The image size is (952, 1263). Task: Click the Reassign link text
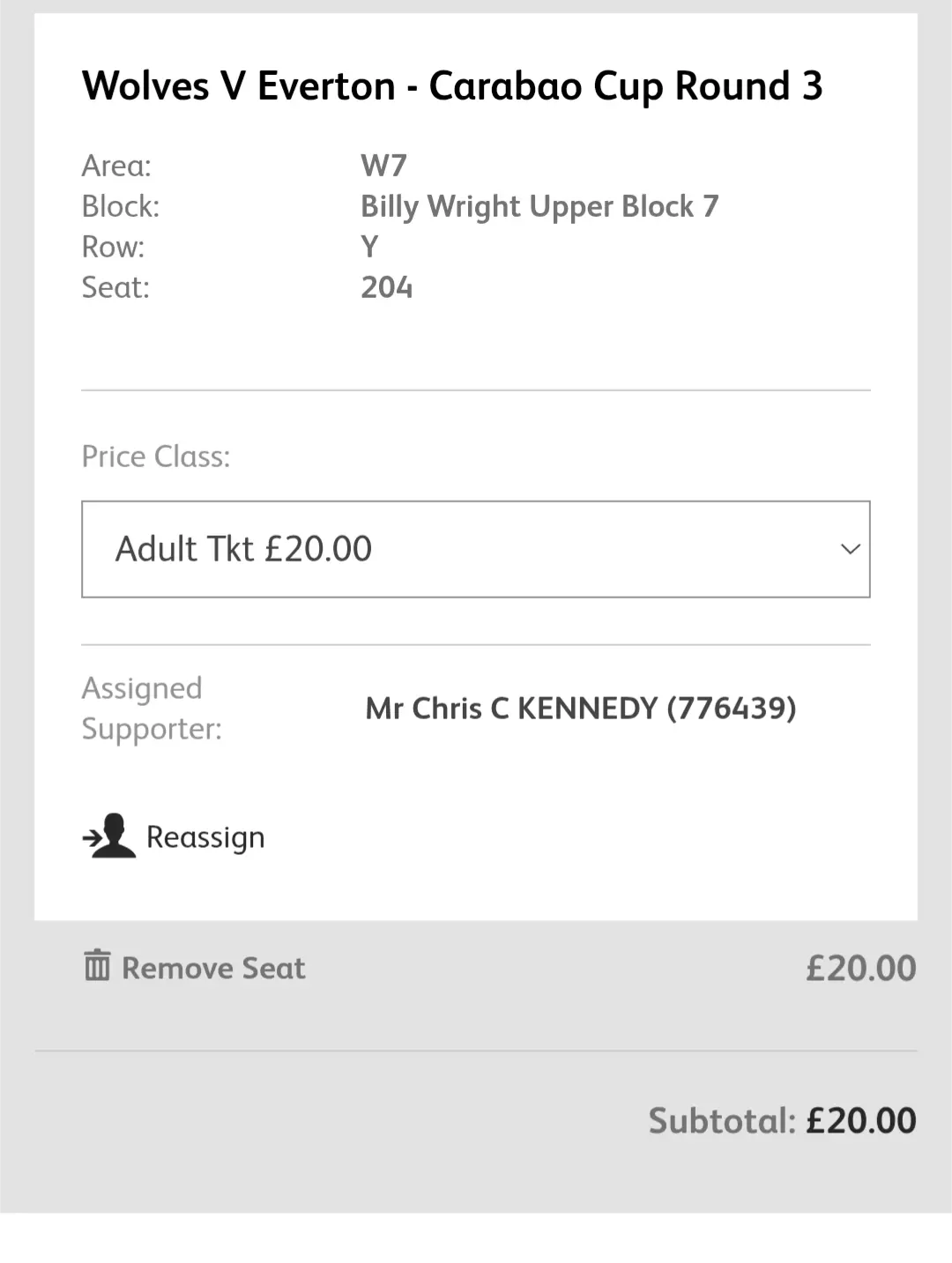pyautogui.click(x=205, y=837)
